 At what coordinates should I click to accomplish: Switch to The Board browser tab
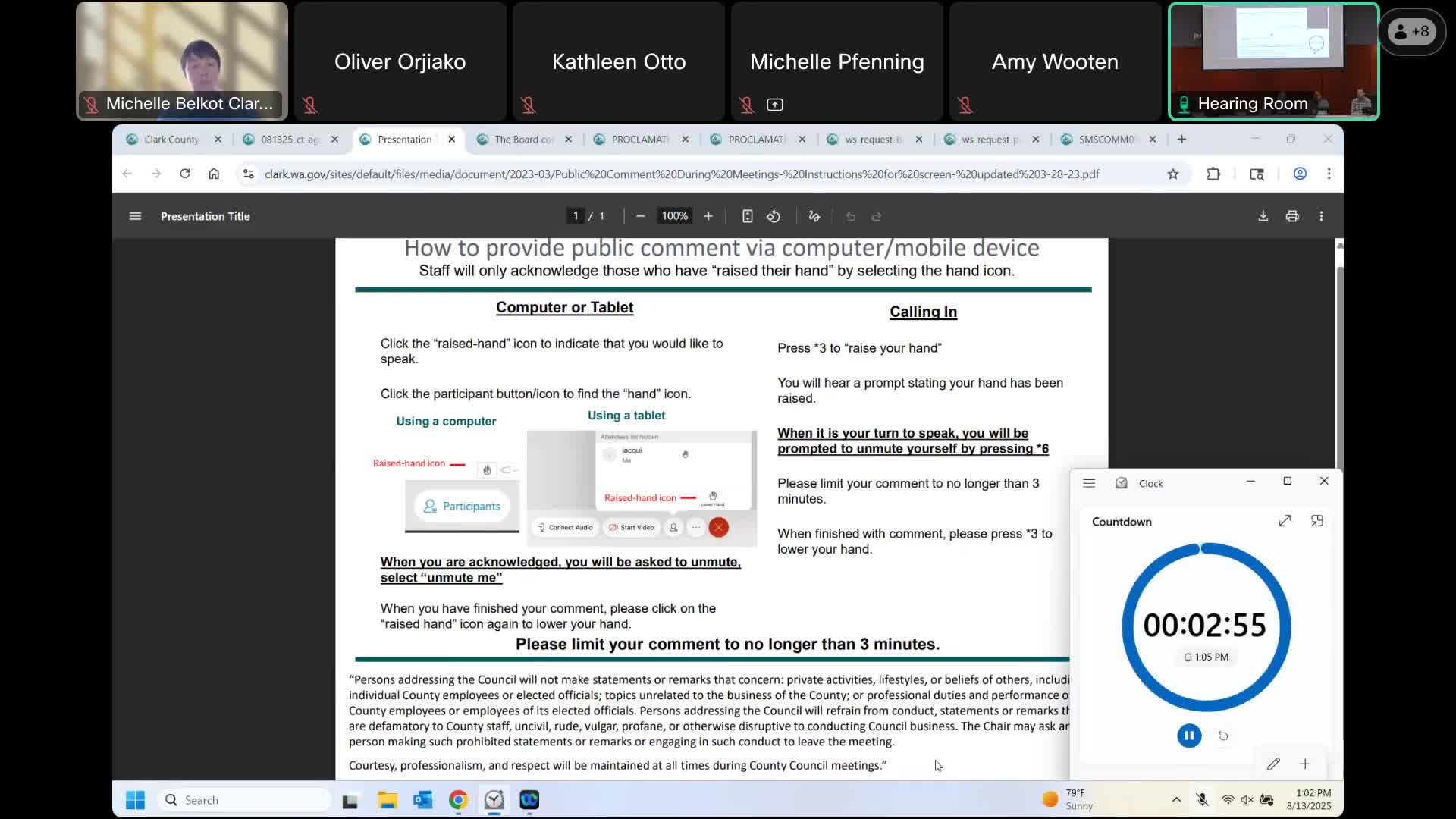(x=523, y=140)
